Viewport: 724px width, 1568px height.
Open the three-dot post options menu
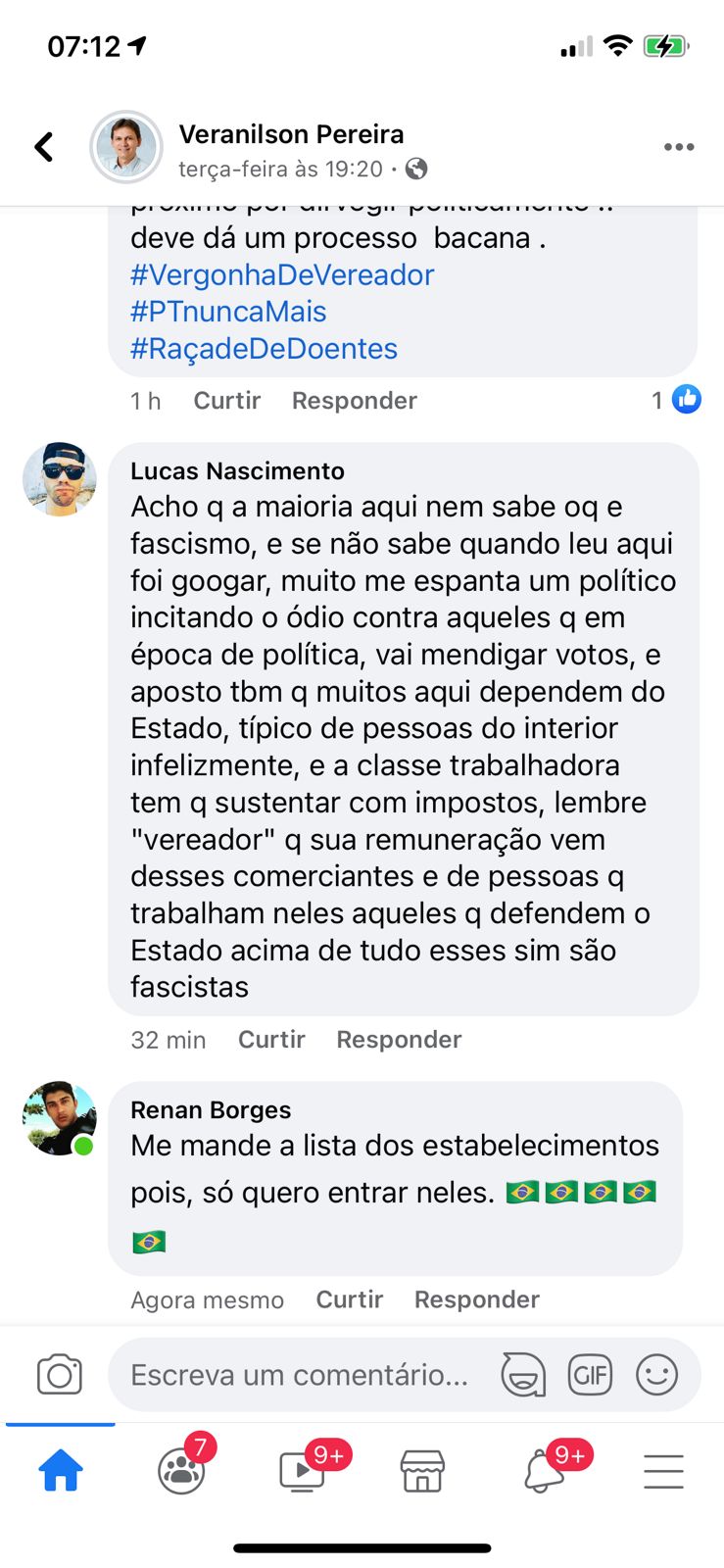678,147
